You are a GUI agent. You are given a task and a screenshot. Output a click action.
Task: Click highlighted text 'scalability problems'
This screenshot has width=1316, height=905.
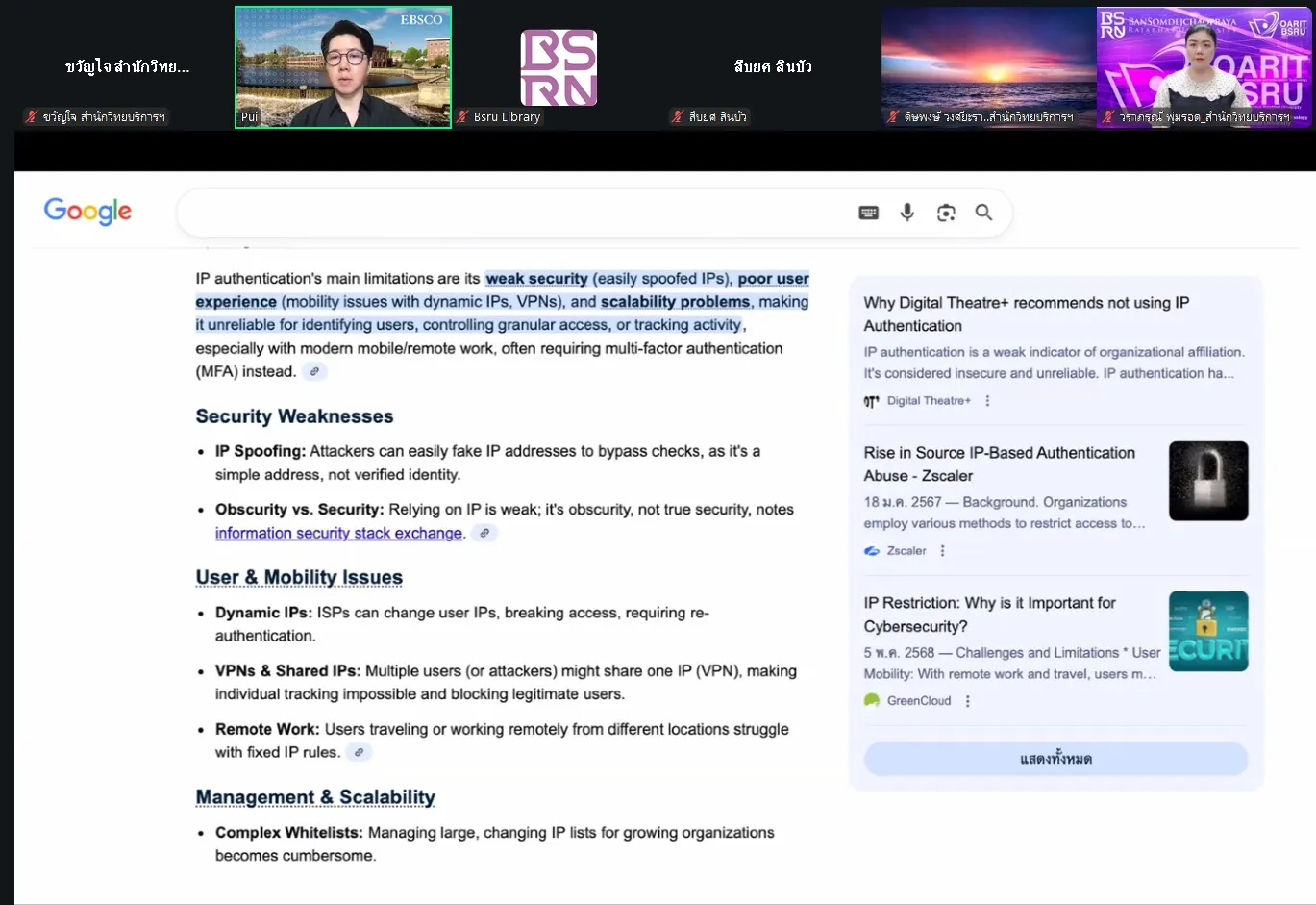(675, 302)
